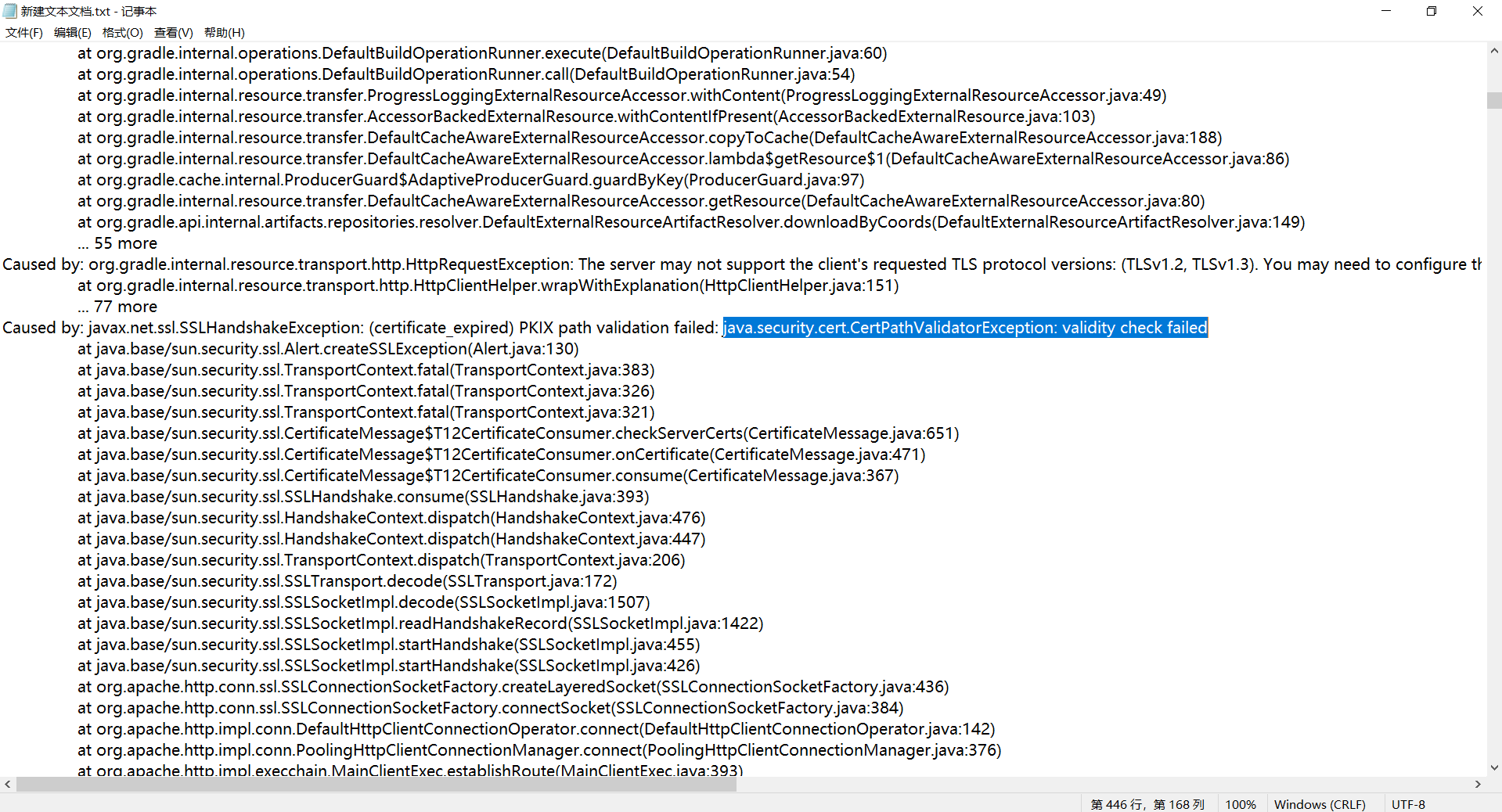Screen dimensions: 1502x812
Task: Click the vertical scrollbar thumb
Action: point(1494,100)
